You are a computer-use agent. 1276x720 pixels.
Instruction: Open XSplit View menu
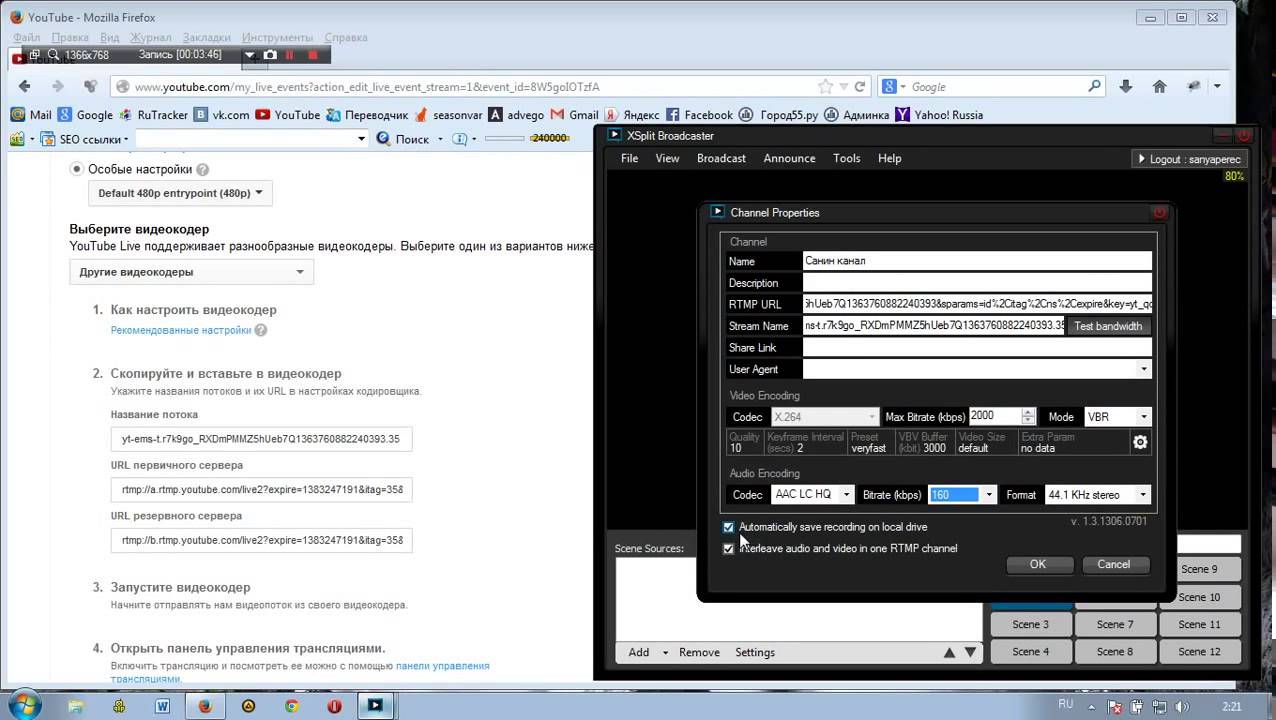[667, 158]
